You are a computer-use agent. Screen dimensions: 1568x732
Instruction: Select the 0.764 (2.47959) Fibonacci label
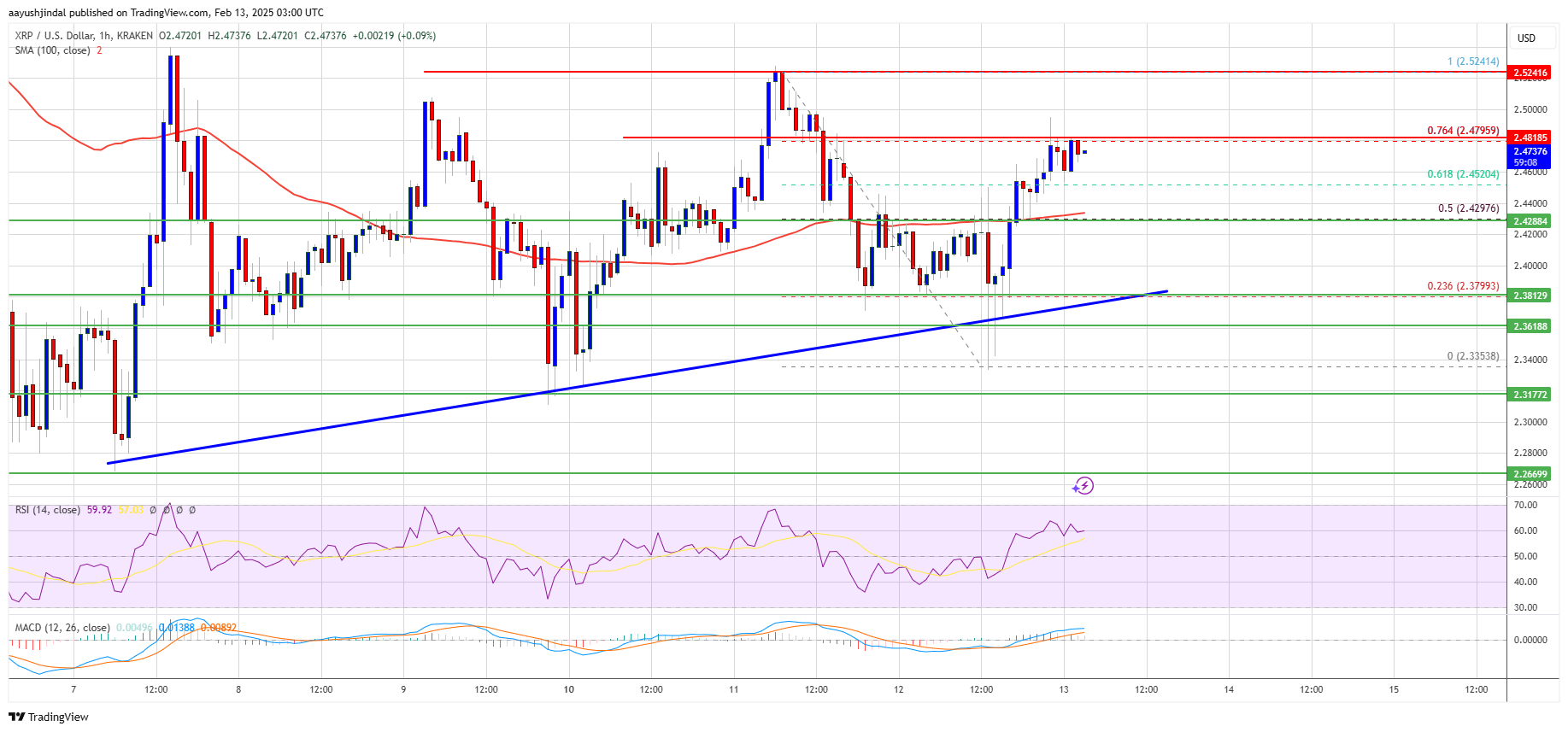pos(1463,131)
